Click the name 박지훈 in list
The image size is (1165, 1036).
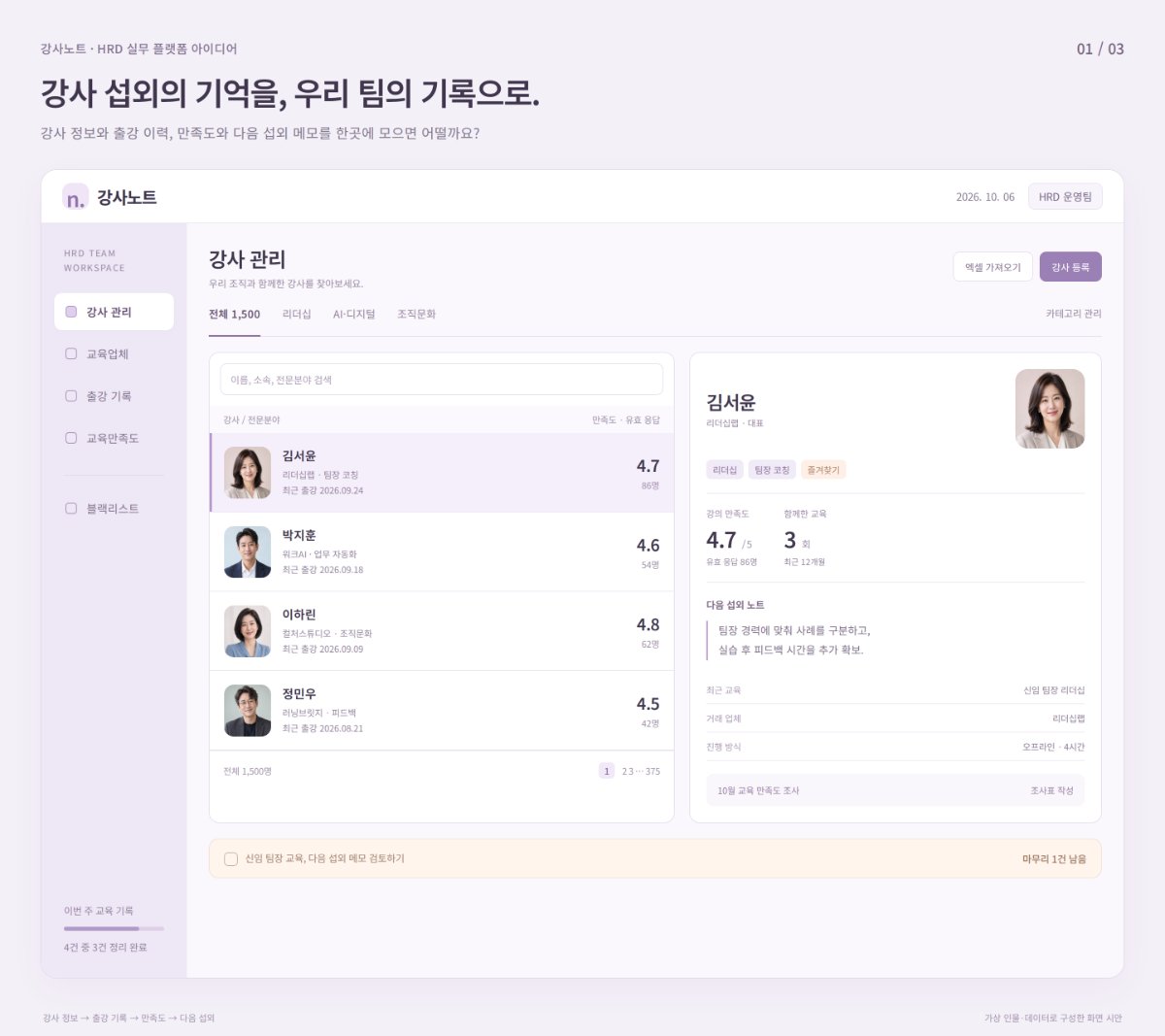coord(299,536)
